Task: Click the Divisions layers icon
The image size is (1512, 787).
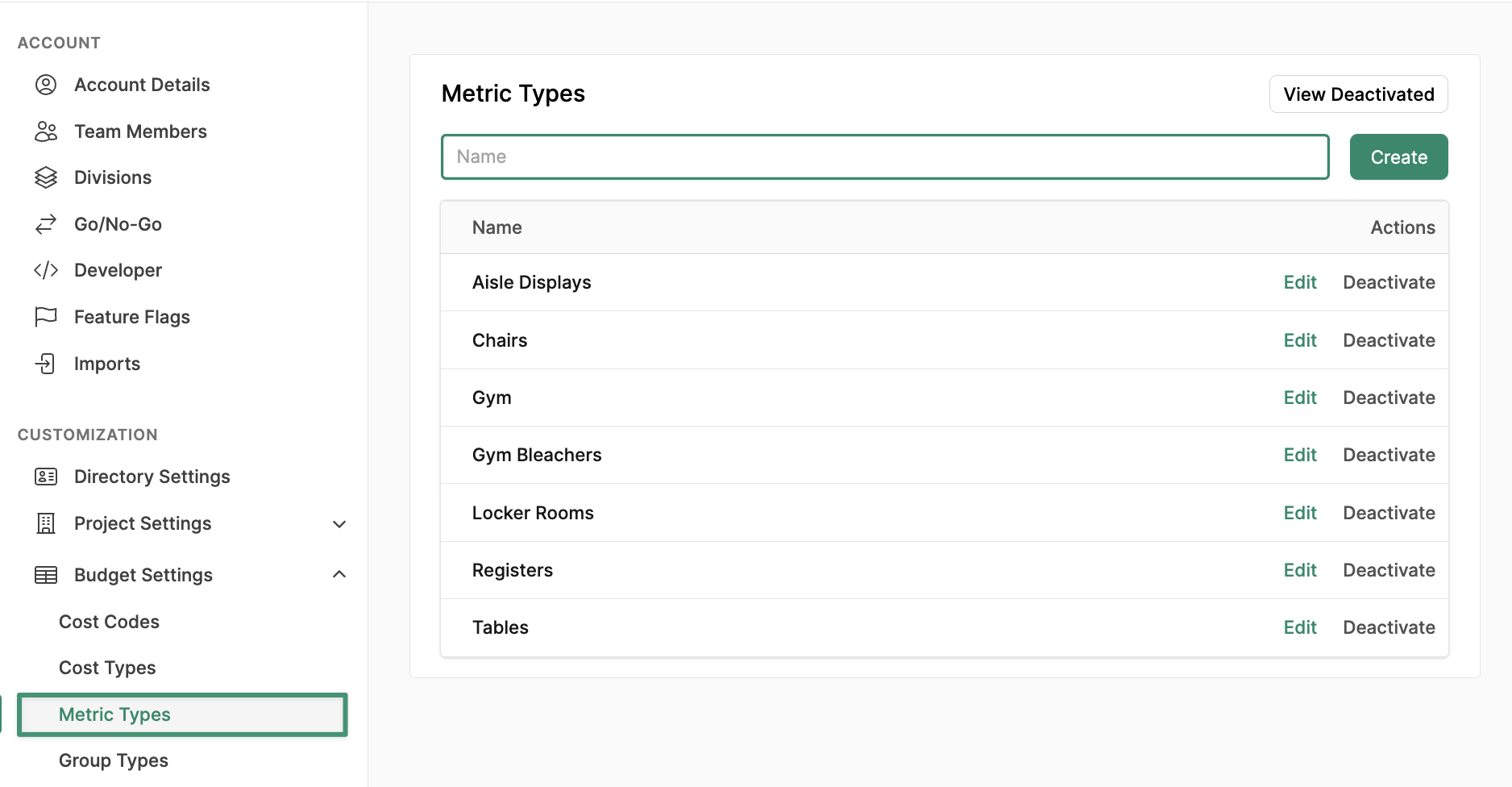Action: pyautogui.click(x=46, y=177)
